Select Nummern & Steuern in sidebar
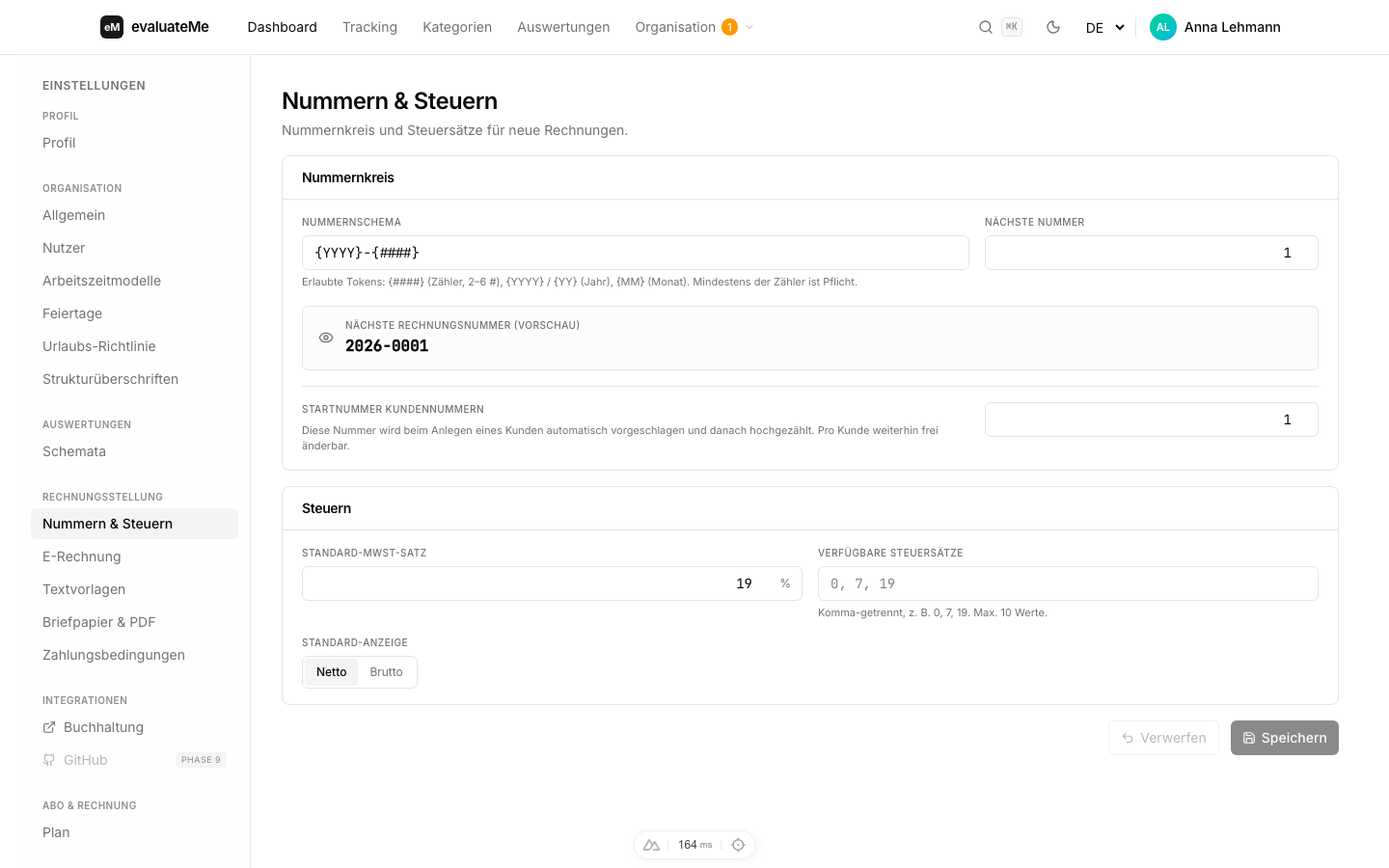The image size is (1389, 868). [x=134, y=524]
